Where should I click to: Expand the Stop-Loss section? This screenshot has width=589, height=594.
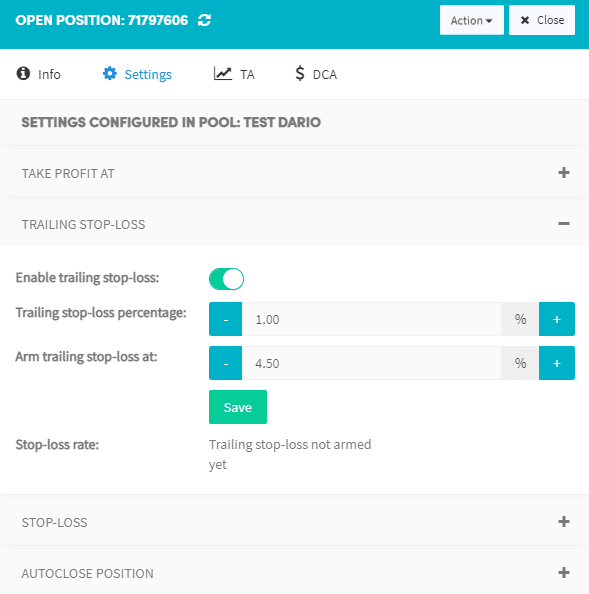[564, 522]
